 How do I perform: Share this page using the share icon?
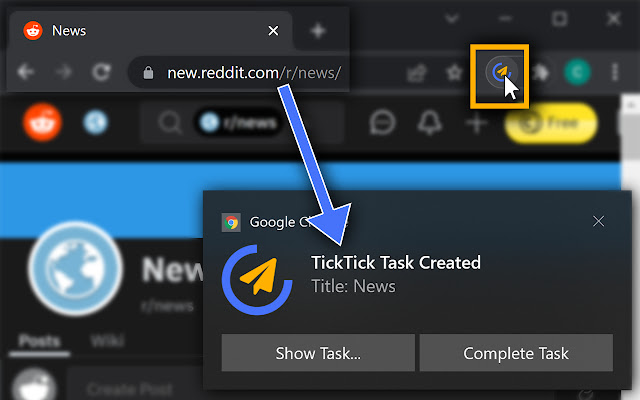[x=417, y=73]
